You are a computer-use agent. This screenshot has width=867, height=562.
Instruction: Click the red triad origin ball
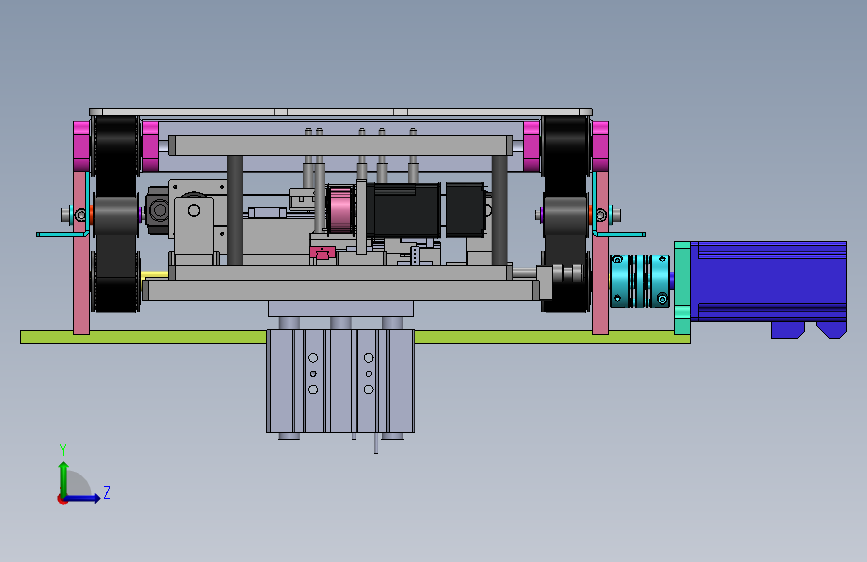coord(62,499)
